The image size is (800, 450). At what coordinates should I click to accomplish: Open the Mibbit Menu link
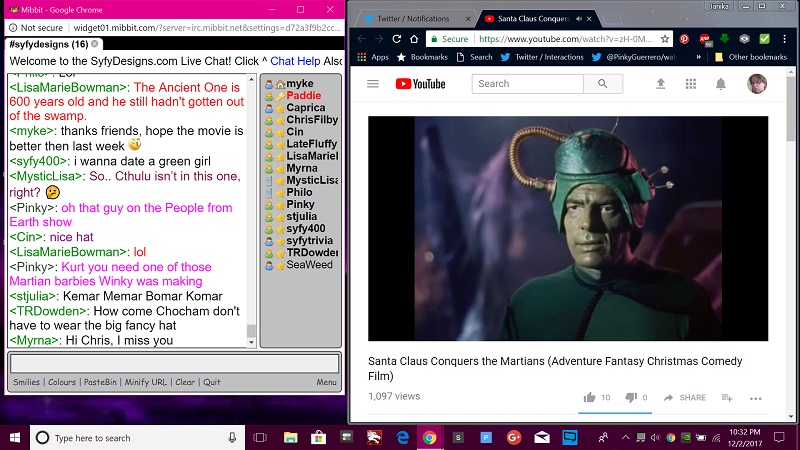coord(326,382)
